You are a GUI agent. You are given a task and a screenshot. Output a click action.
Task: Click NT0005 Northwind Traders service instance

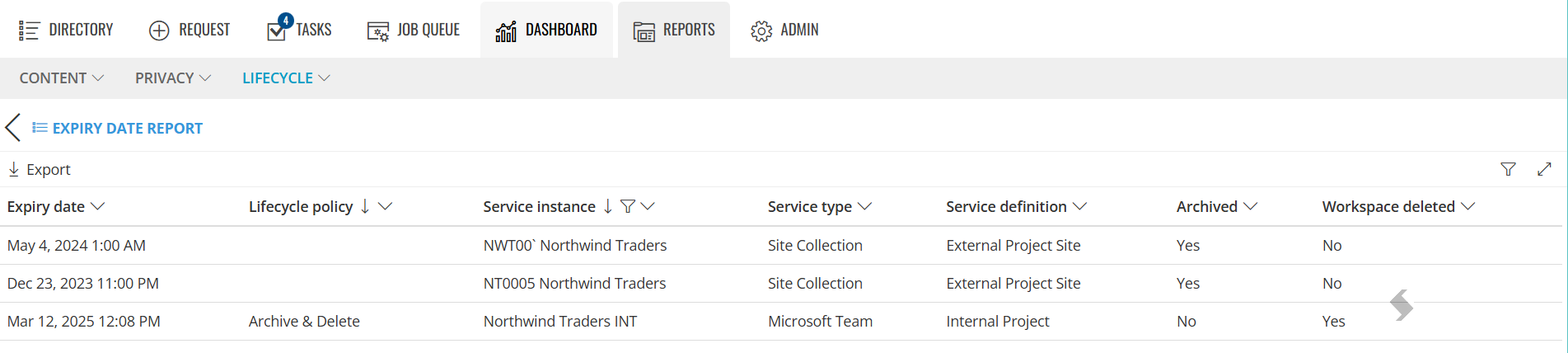click(574, 283)
